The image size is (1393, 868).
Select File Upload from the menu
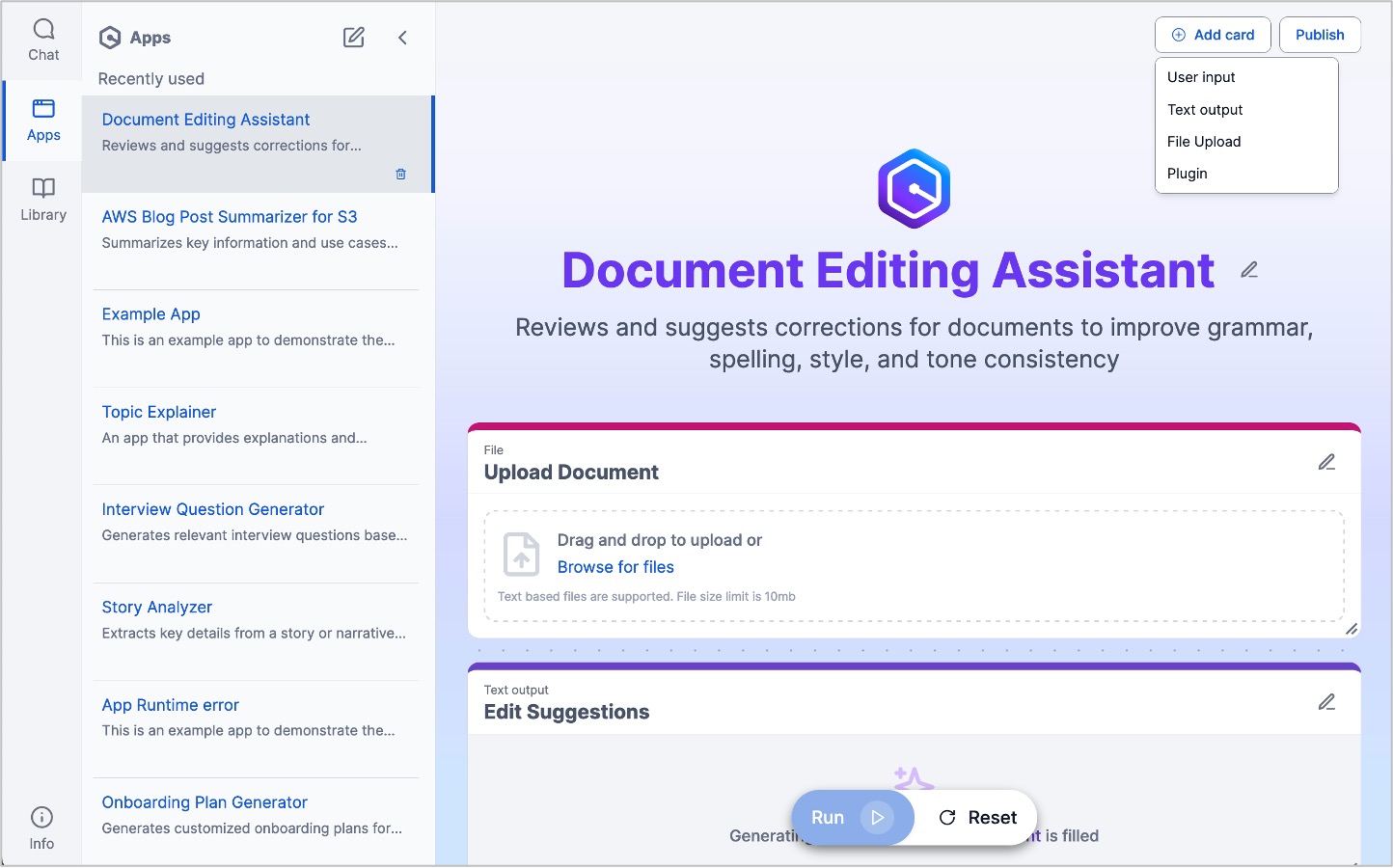click(x=1204, y=142)
